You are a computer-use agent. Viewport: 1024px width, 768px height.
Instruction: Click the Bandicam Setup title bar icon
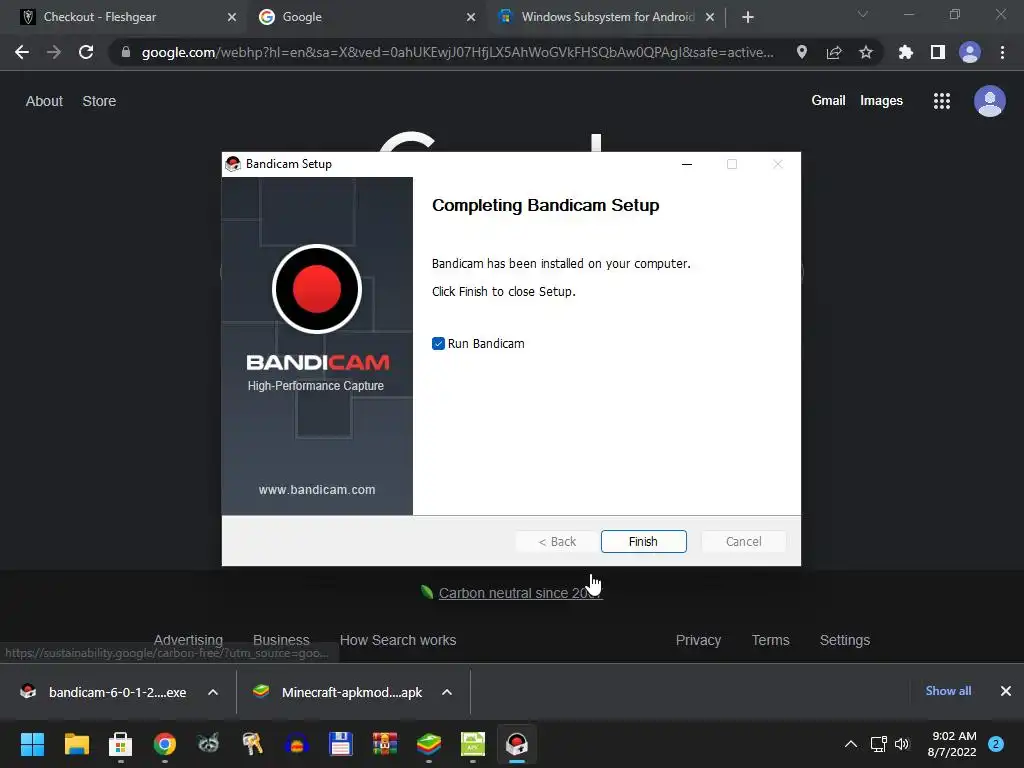(x=233, y=164)
